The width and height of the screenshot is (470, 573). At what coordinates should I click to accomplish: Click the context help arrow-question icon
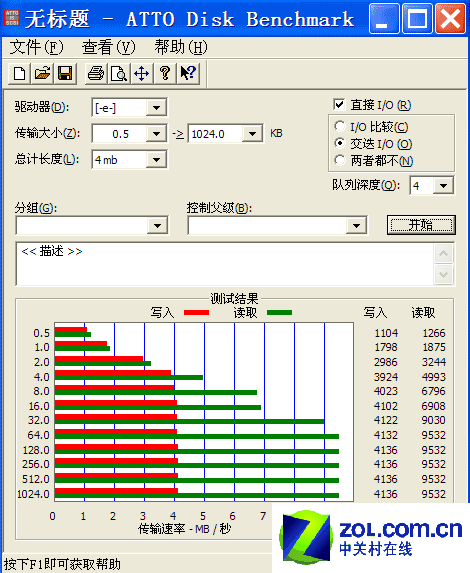[x=188, y=73]
